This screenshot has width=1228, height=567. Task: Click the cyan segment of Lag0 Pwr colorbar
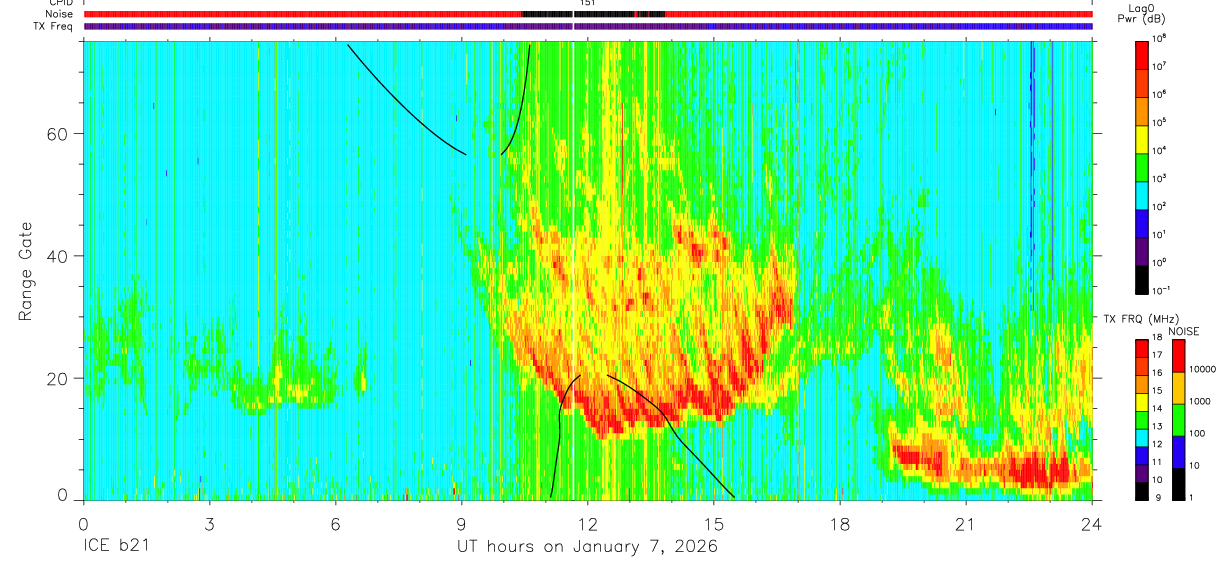pos(1142,194)
